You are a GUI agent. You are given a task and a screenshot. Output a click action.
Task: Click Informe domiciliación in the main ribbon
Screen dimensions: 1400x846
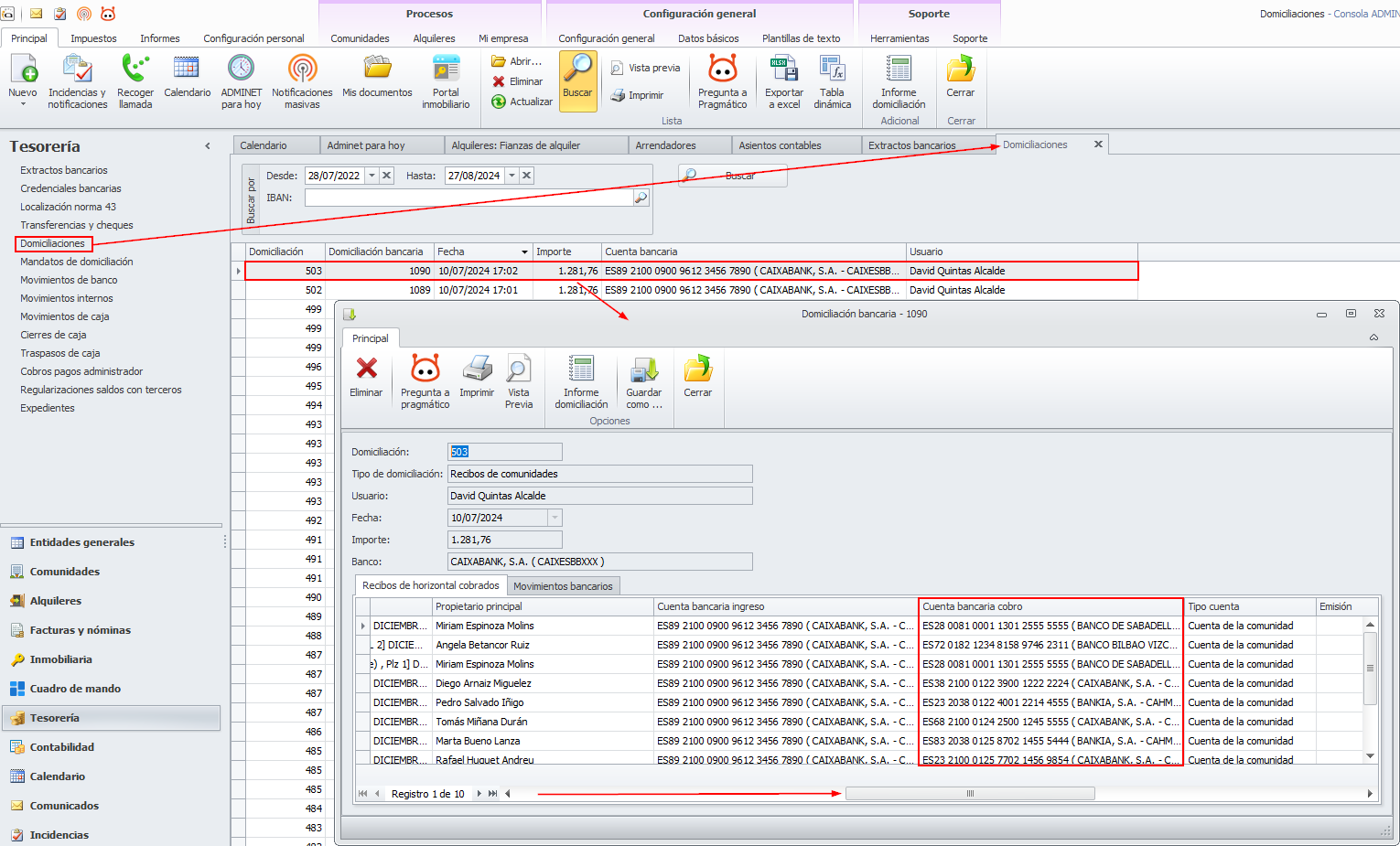click(x=899, y=80)
